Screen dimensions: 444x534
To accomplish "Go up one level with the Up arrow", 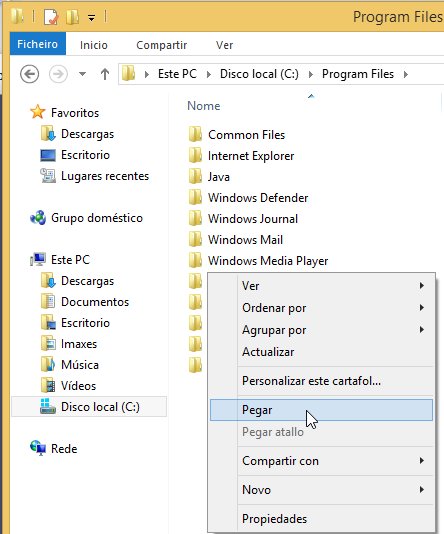I will click(105, 74).
